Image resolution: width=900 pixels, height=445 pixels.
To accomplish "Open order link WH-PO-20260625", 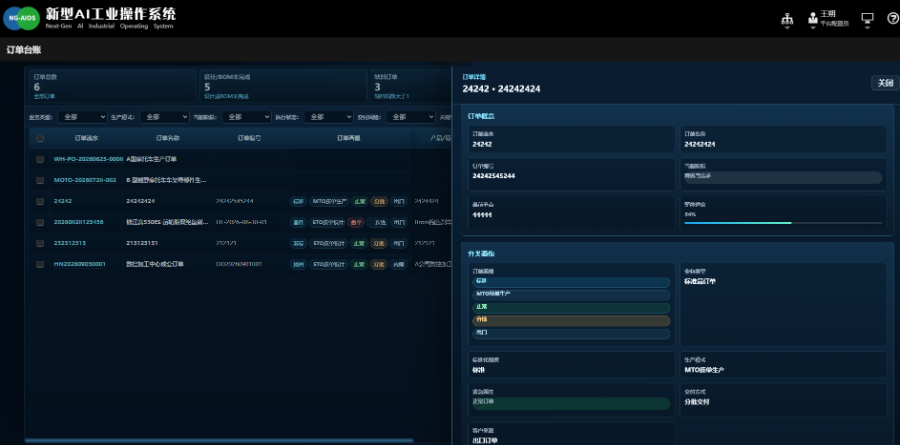I will [88, 159].
